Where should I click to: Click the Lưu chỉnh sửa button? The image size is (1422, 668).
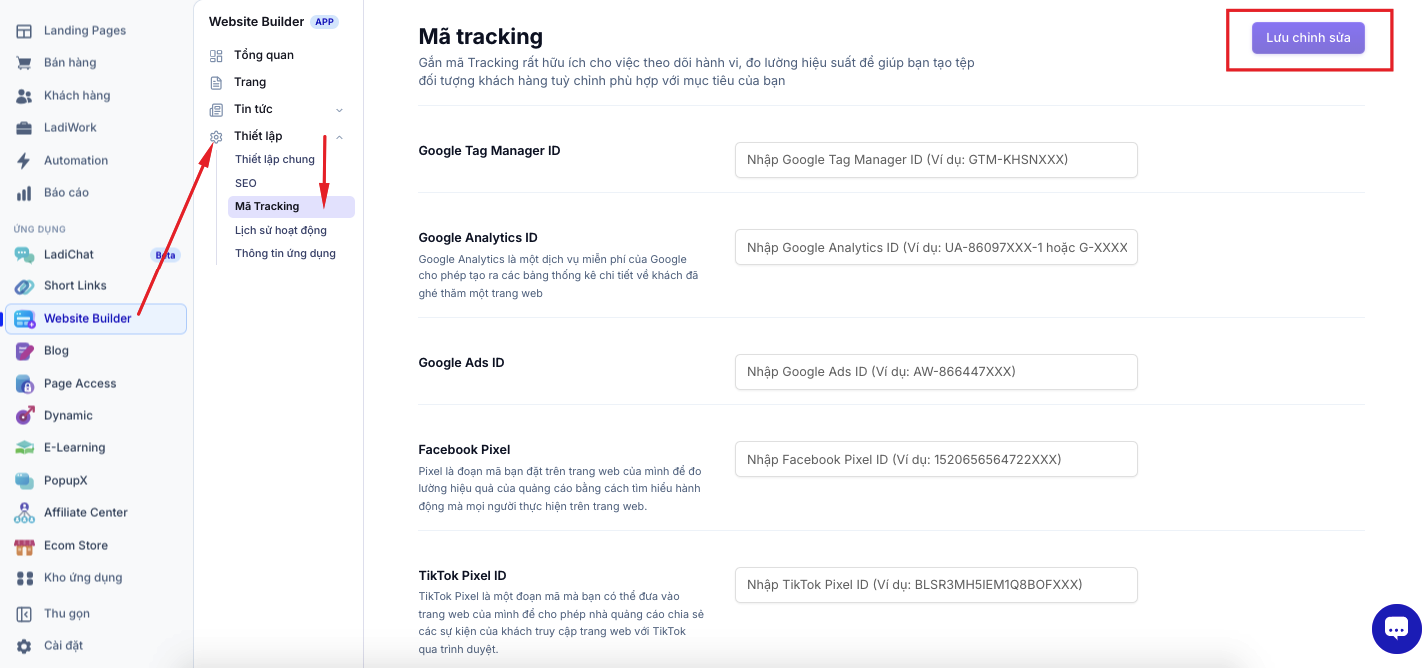(1308, 38)
